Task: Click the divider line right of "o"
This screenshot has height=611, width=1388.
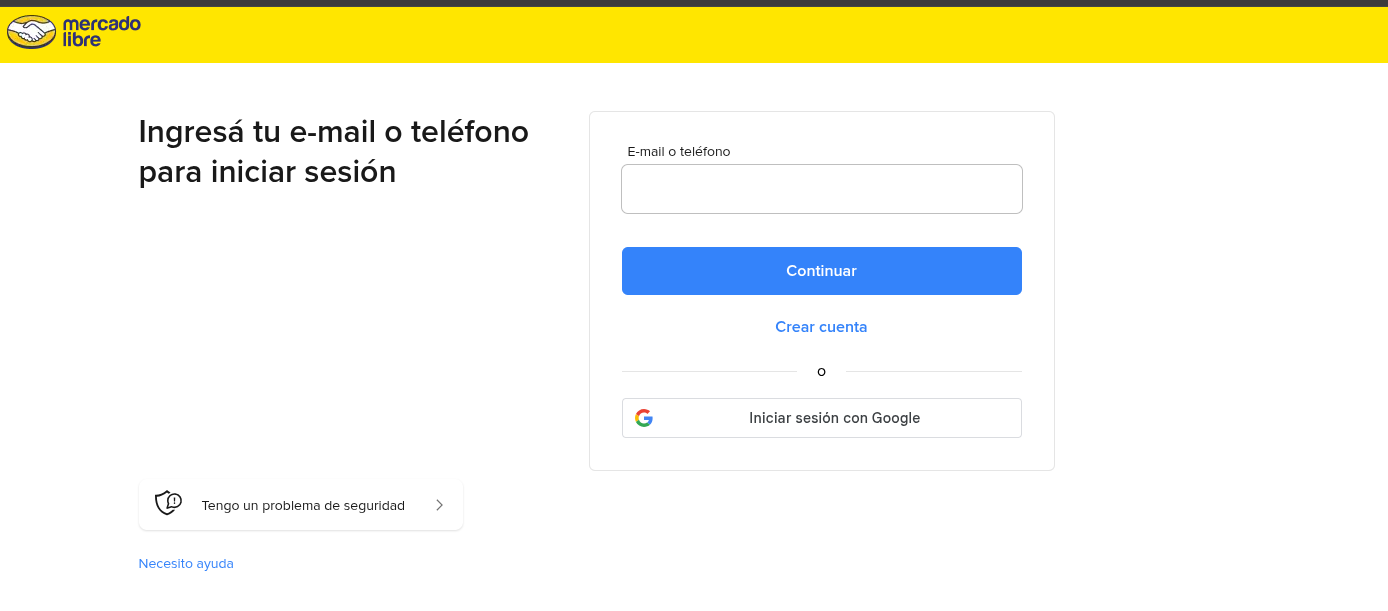Action: [x=933, y=372]
